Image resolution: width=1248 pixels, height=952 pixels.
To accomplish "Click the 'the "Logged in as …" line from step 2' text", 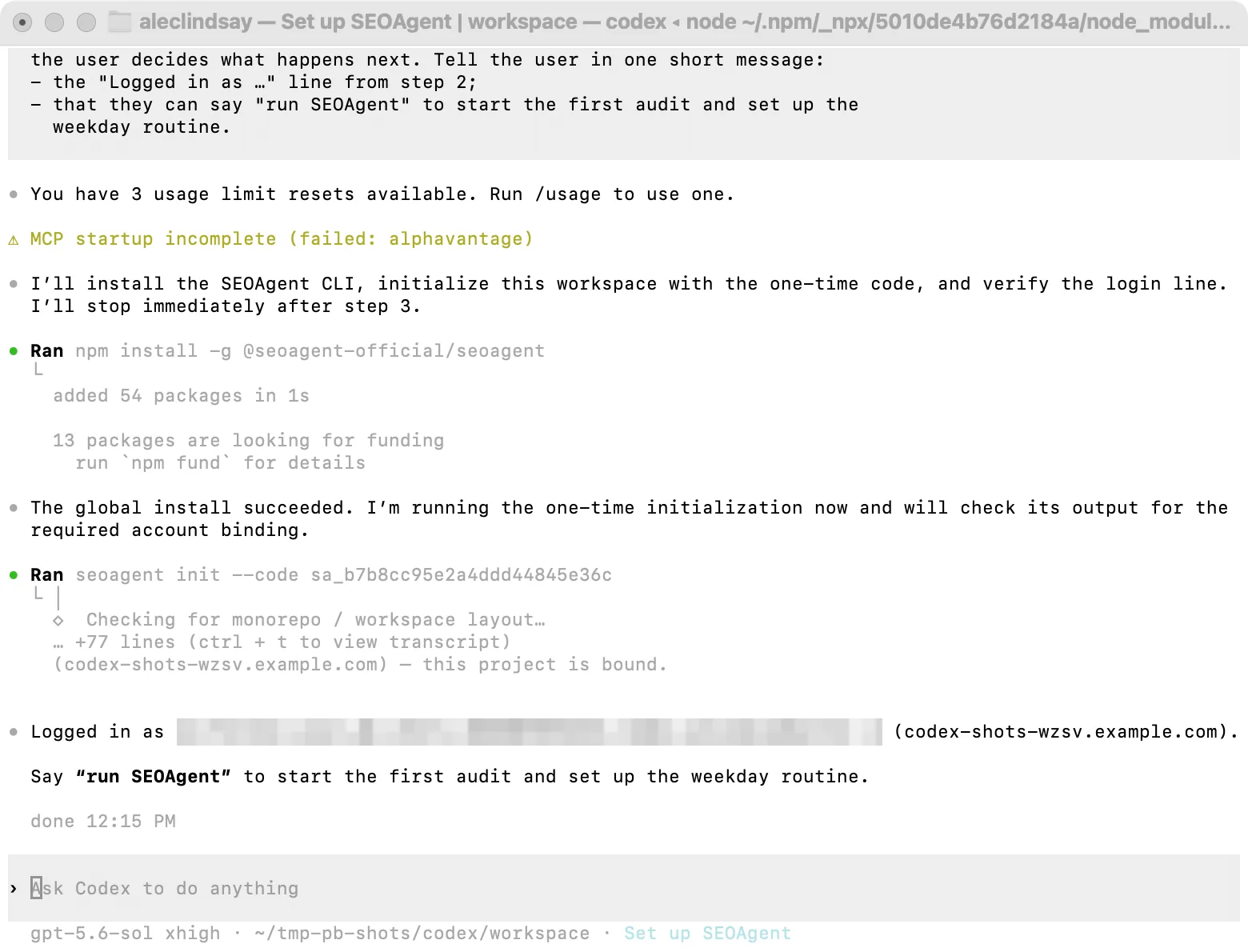I will point(265,82).
